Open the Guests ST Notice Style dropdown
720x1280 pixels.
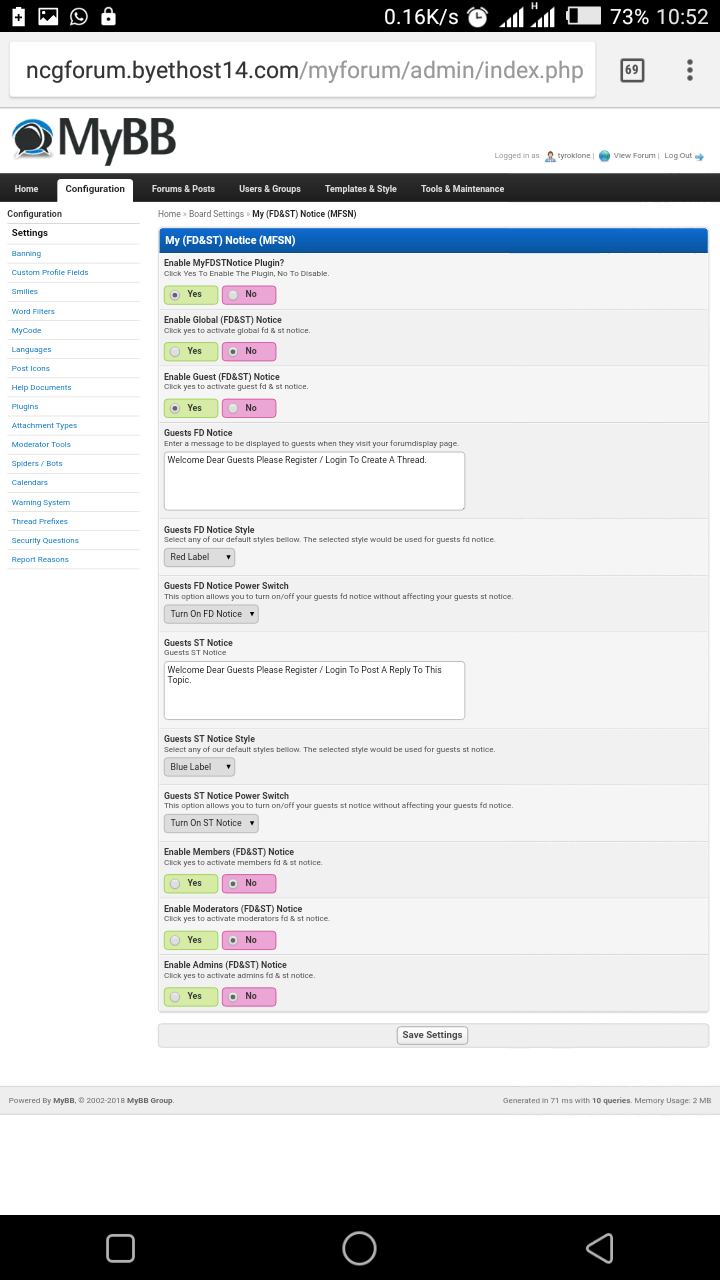[x=199, y=767]
